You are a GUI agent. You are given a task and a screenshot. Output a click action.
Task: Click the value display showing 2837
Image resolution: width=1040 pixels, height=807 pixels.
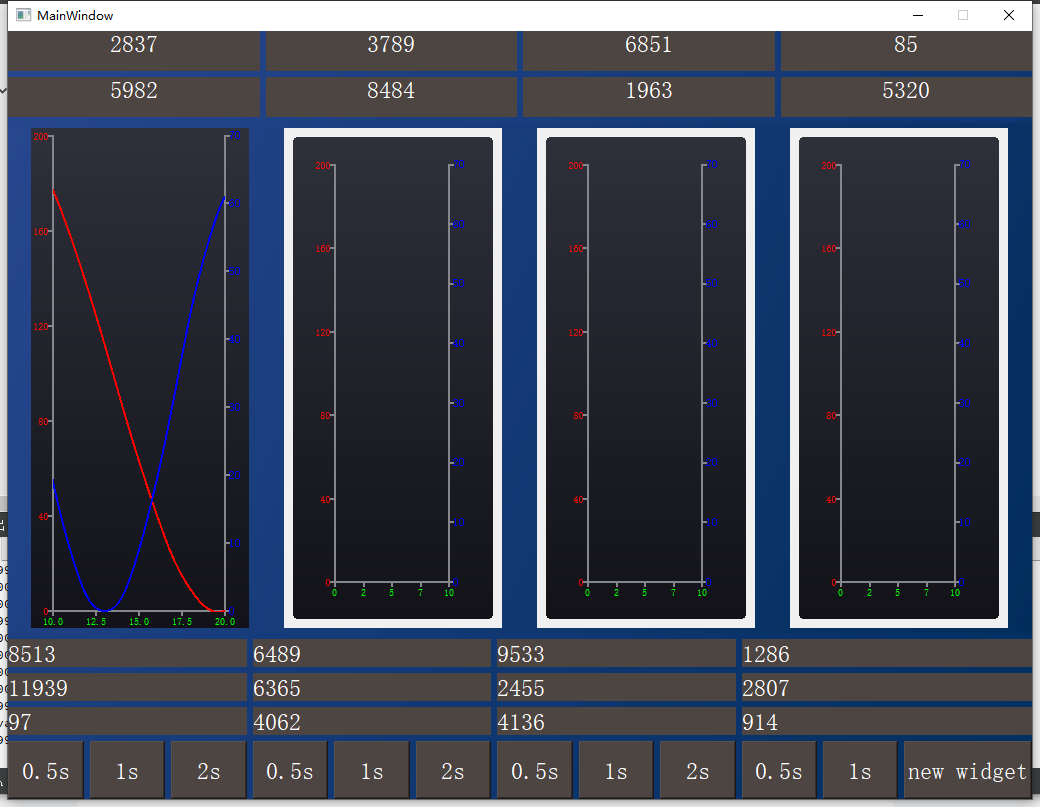point(134,44)
